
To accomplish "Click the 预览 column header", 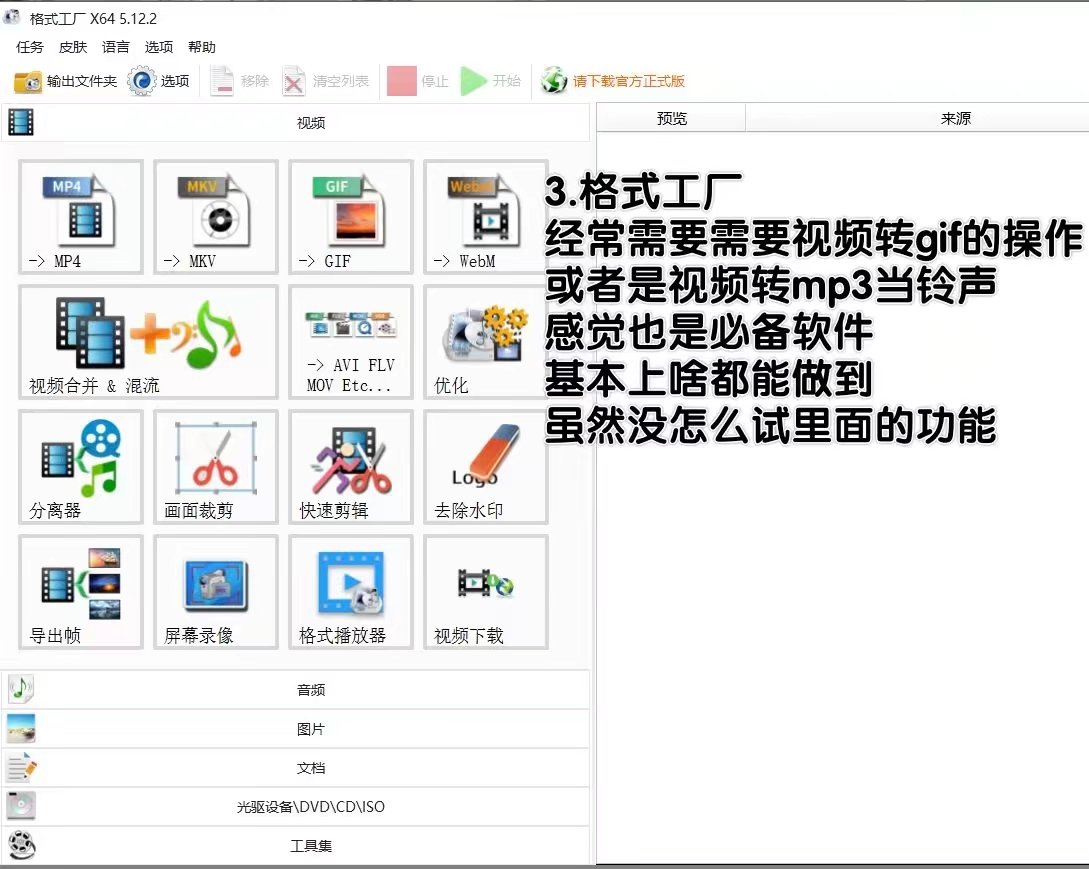I will [x=672, y=118].
